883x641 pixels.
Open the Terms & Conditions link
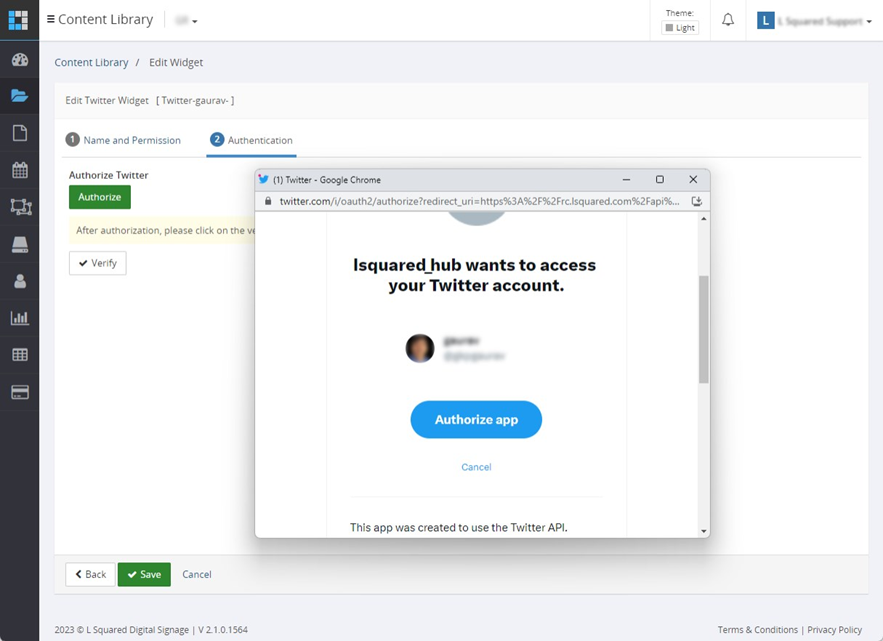757,630
